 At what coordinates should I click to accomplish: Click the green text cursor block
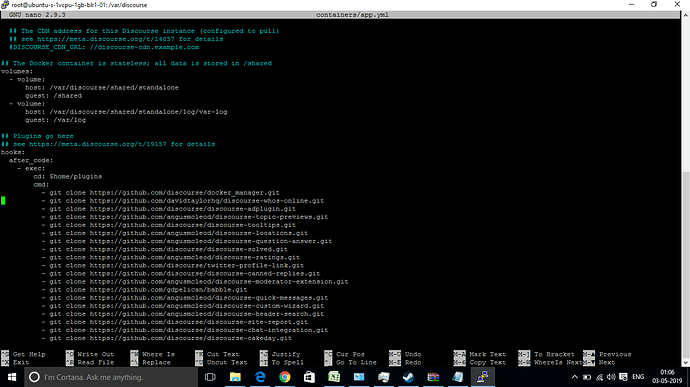[x=3, y=201]
